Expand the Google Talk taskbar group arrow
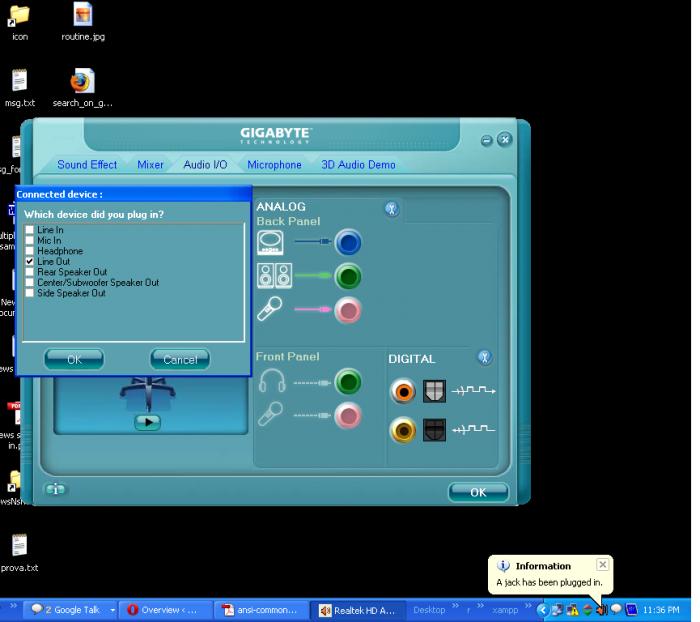Image resolution: width=700 pixels, height=622 pixels. (x=112, y=610)
